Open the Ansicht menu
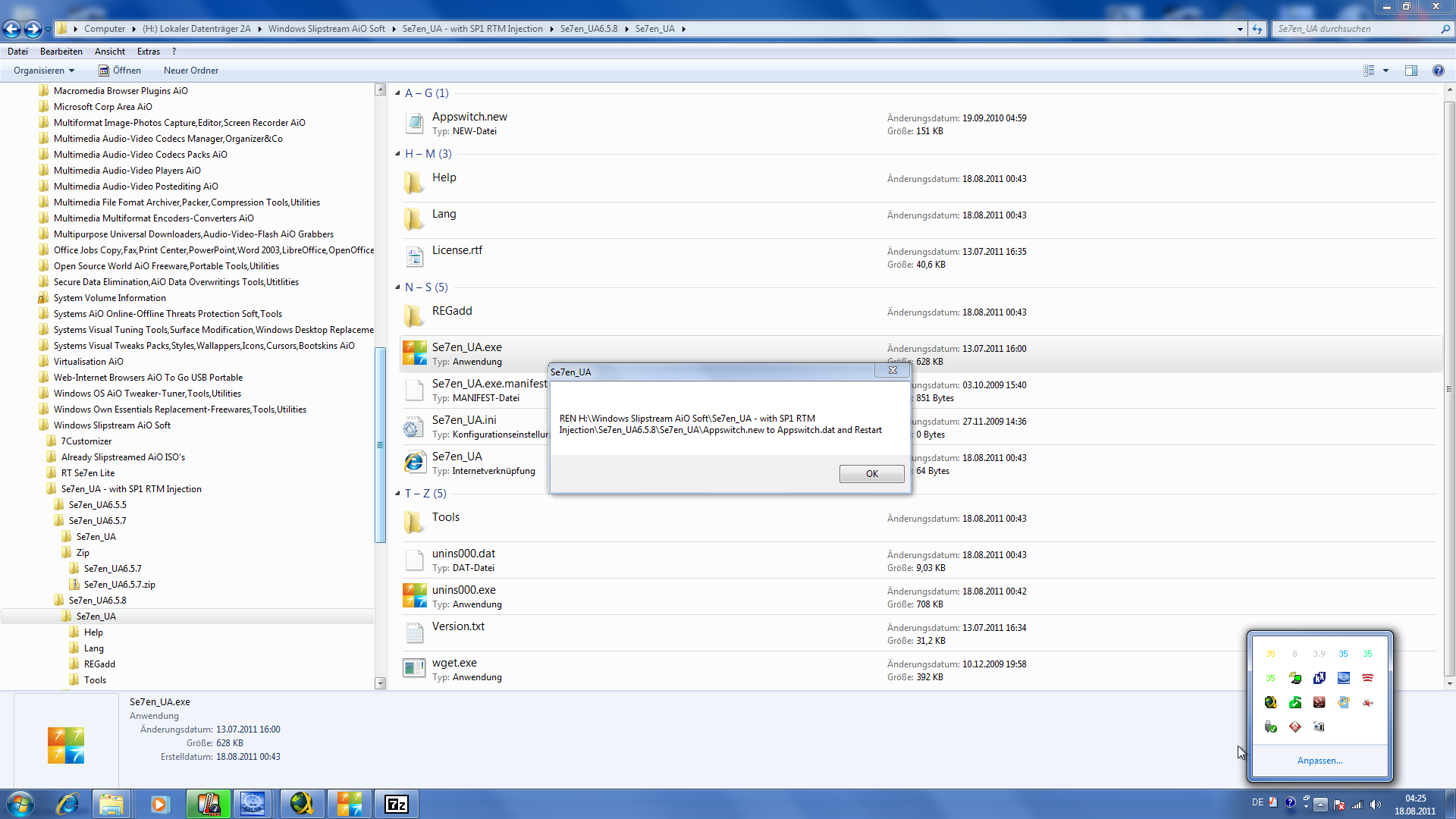This screenshot has width=1456, height=819. 110,52
